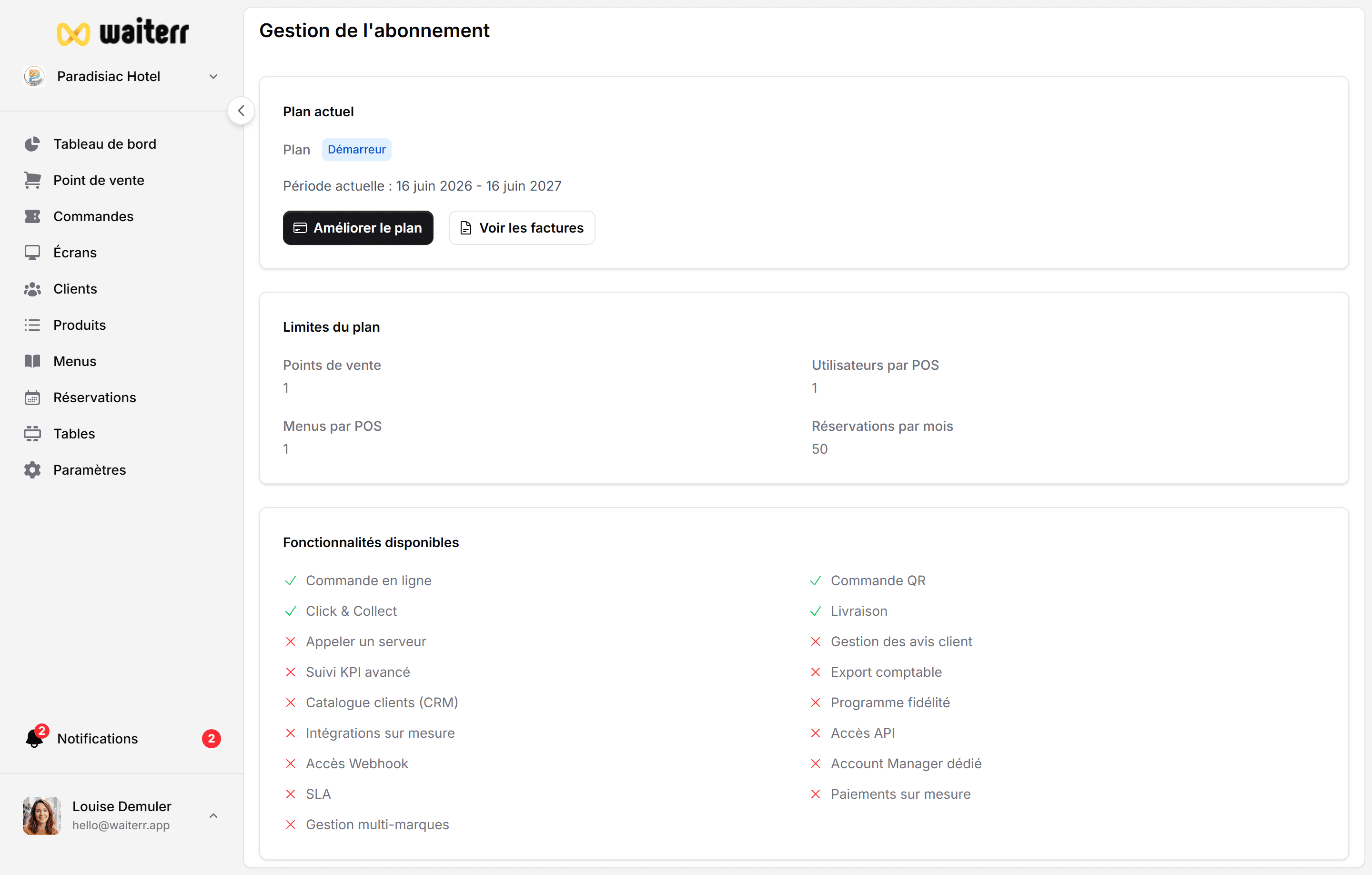
Task: Click the Utilisateurs par POS label
Action: click(x=875, y=365)
